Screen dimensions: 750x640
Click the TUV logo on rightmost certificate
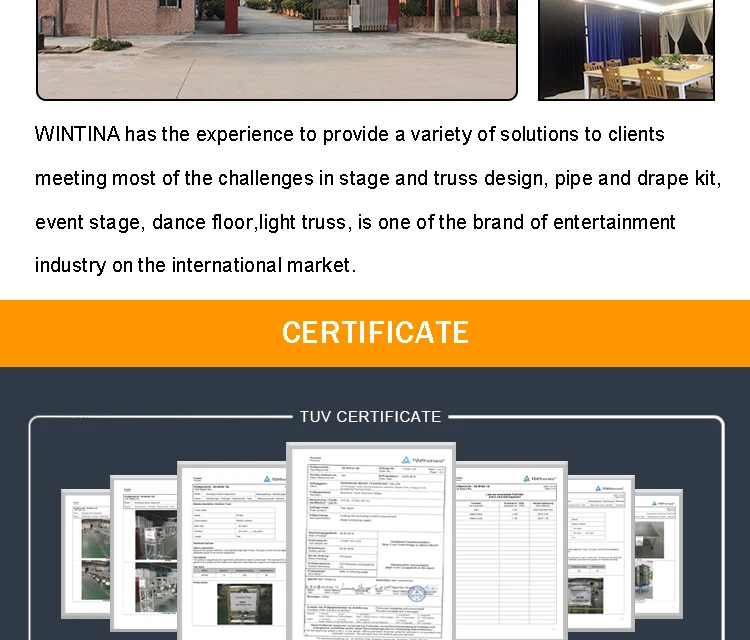663,503
